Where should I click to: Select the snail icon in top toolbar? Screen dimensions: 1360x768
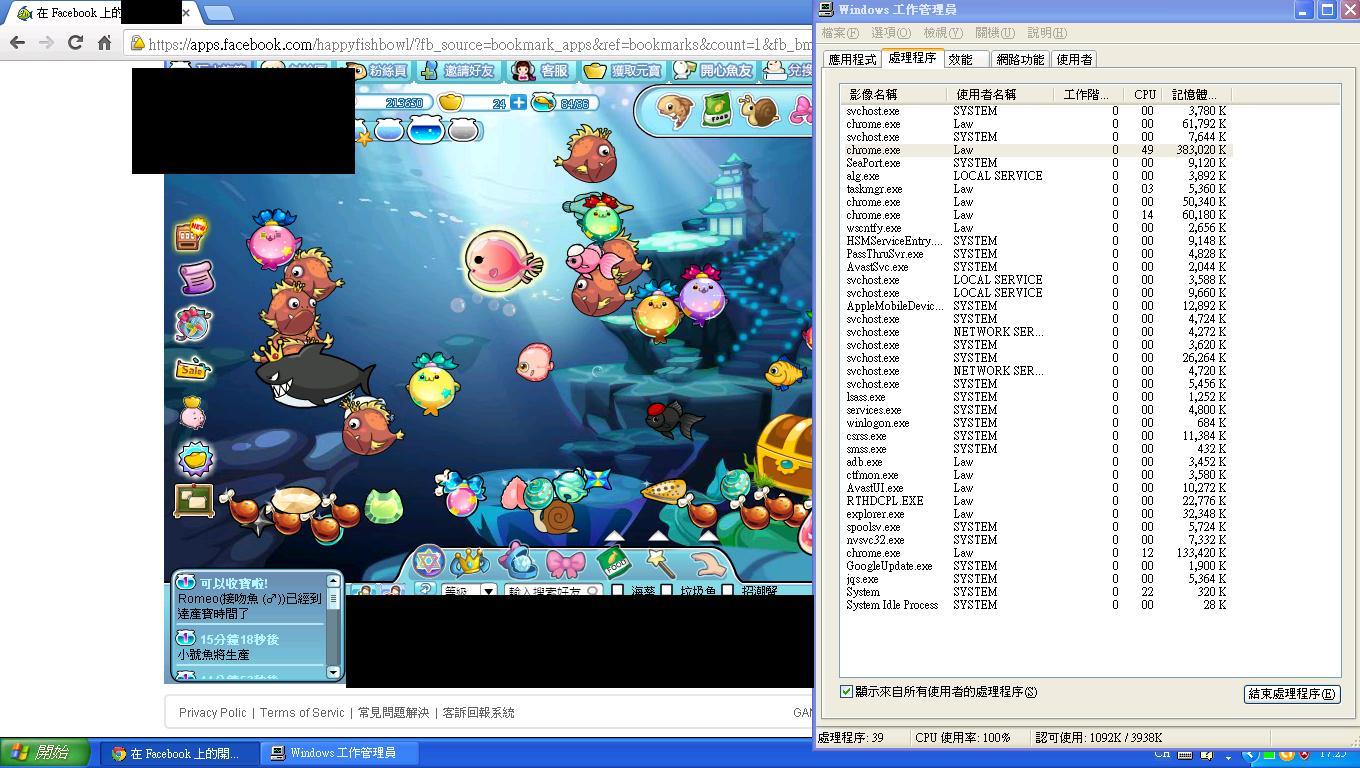(758, 110)
